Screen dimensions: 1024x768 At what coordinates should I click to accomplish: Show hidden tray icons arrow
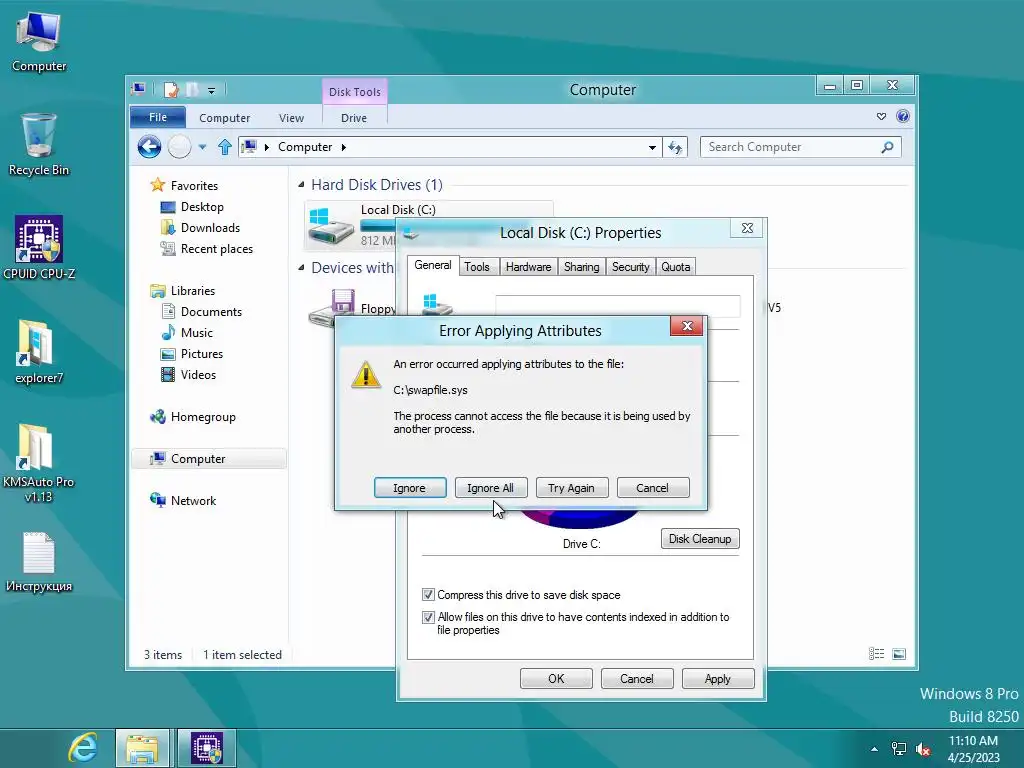(x=874, y=749)
